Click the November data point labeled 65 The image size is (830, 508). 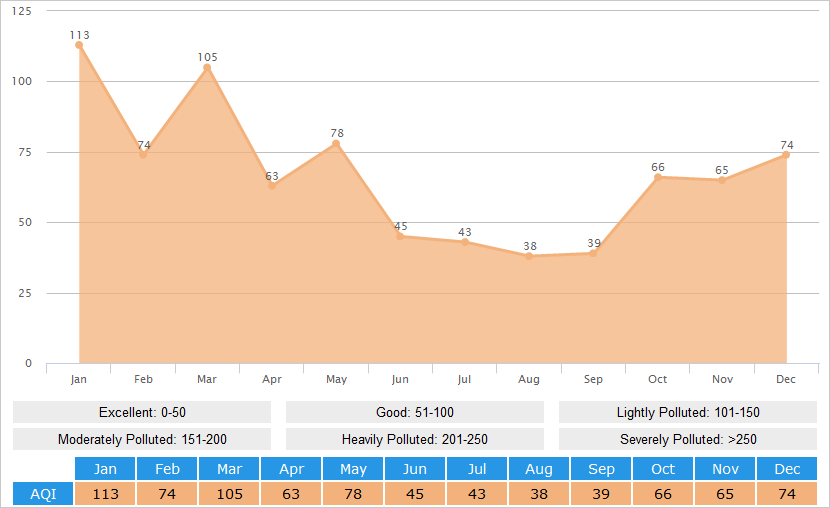pos(722,180)
